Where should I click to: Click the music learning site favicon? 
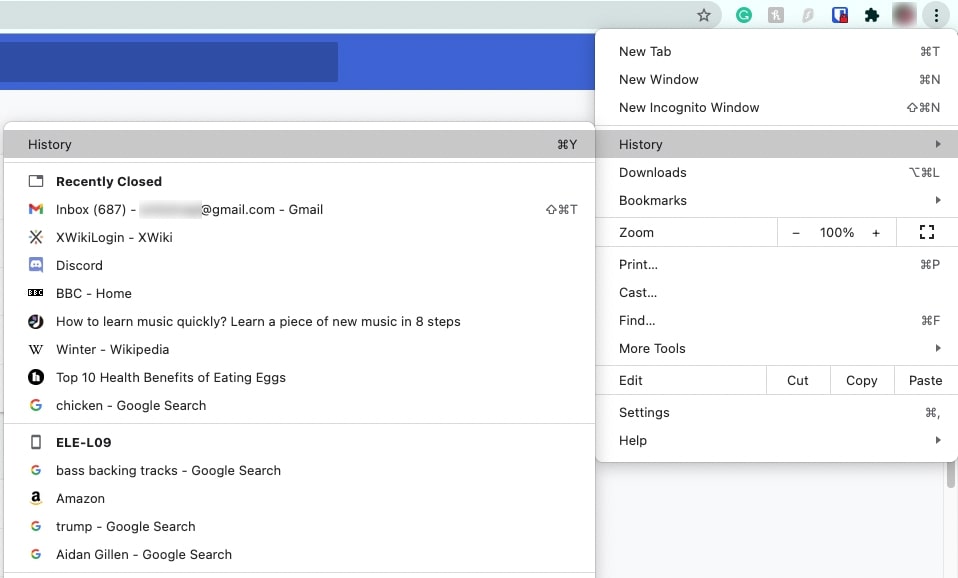click(x=36, y=321)
